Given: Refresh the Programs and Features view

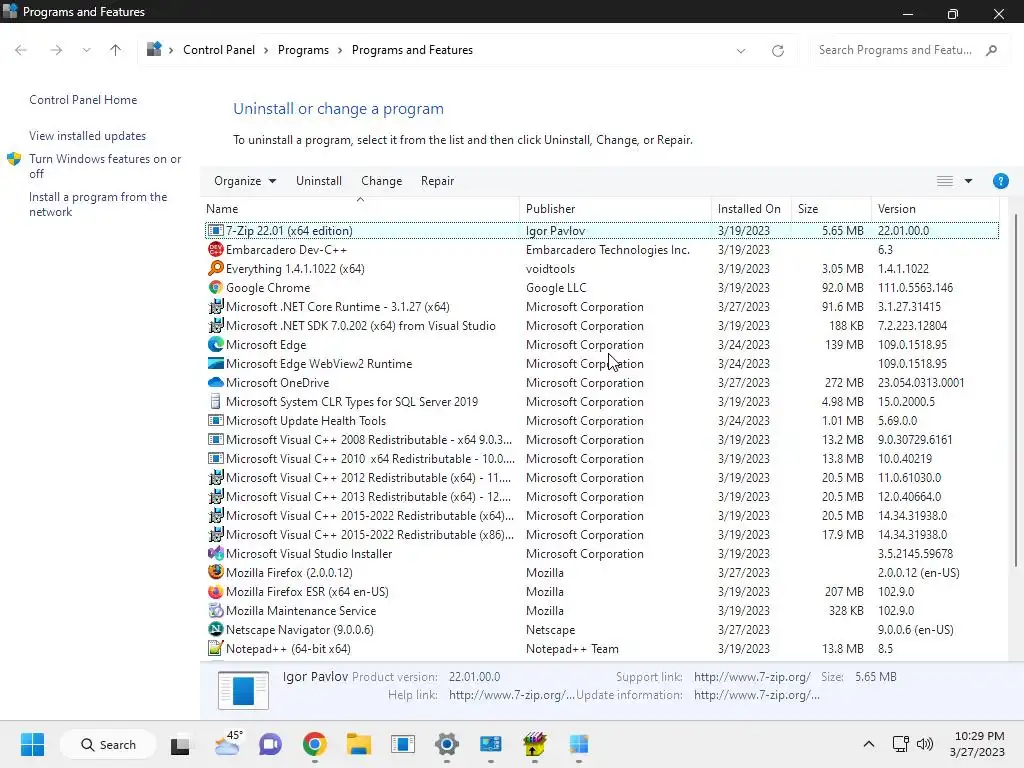Looking at the screenshot, I should coord(777,50).
